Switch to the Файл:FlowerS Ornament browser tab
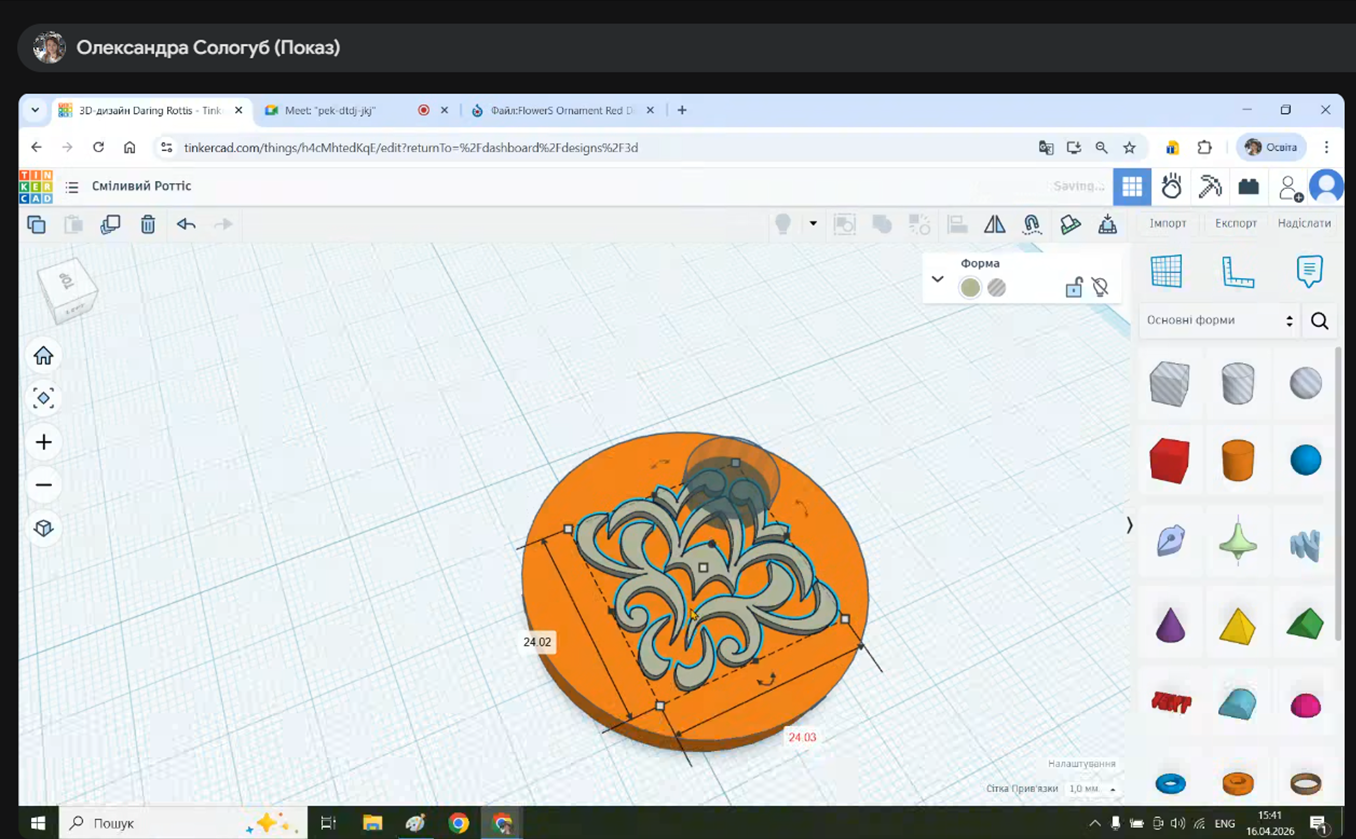The width and height of the screenshot is (1356, 839). click(562, 110)
